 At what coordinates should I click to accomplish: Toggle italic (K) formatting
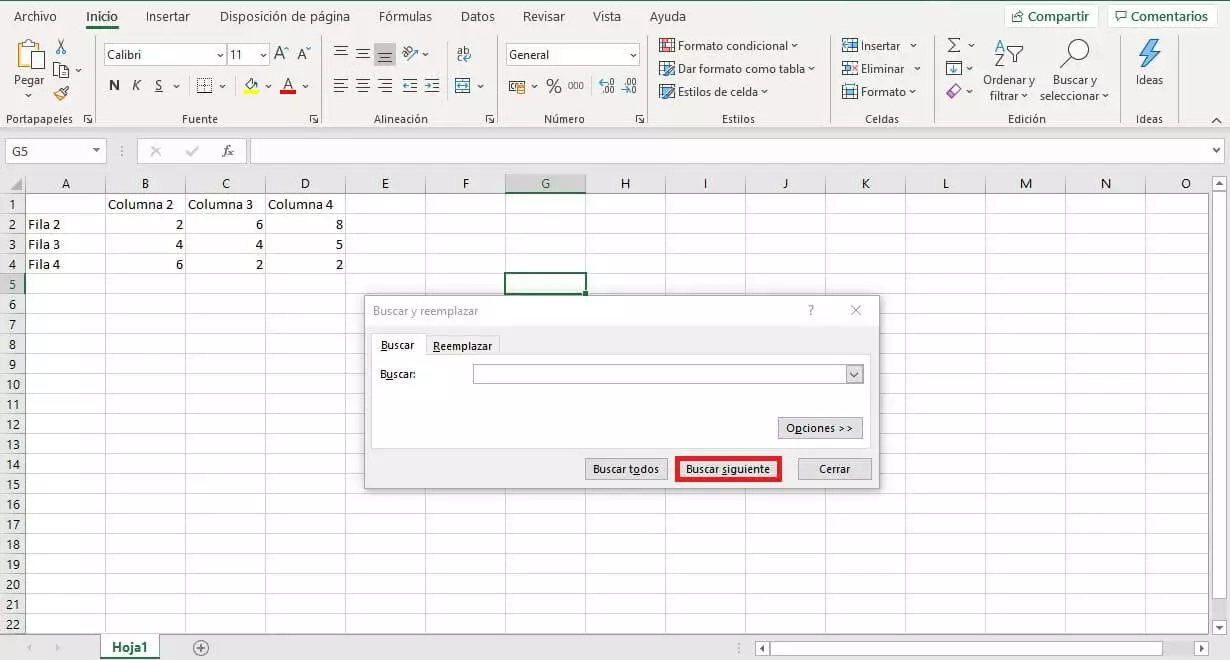[137, 87]
